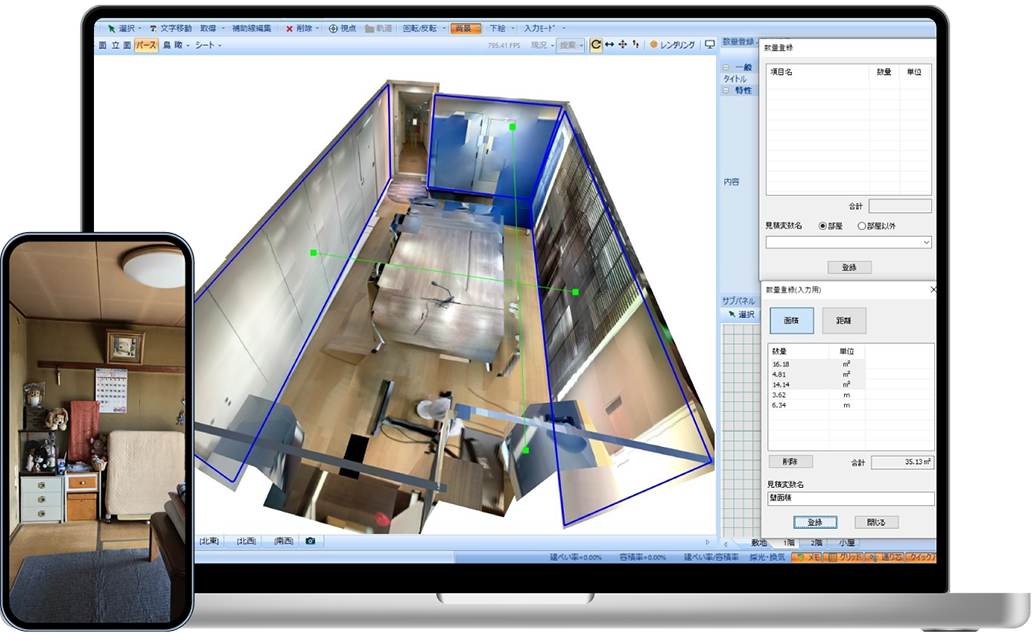1032x644 pixels.
Task: Click the red X 削除 delete tool
Action: (289, 29)
